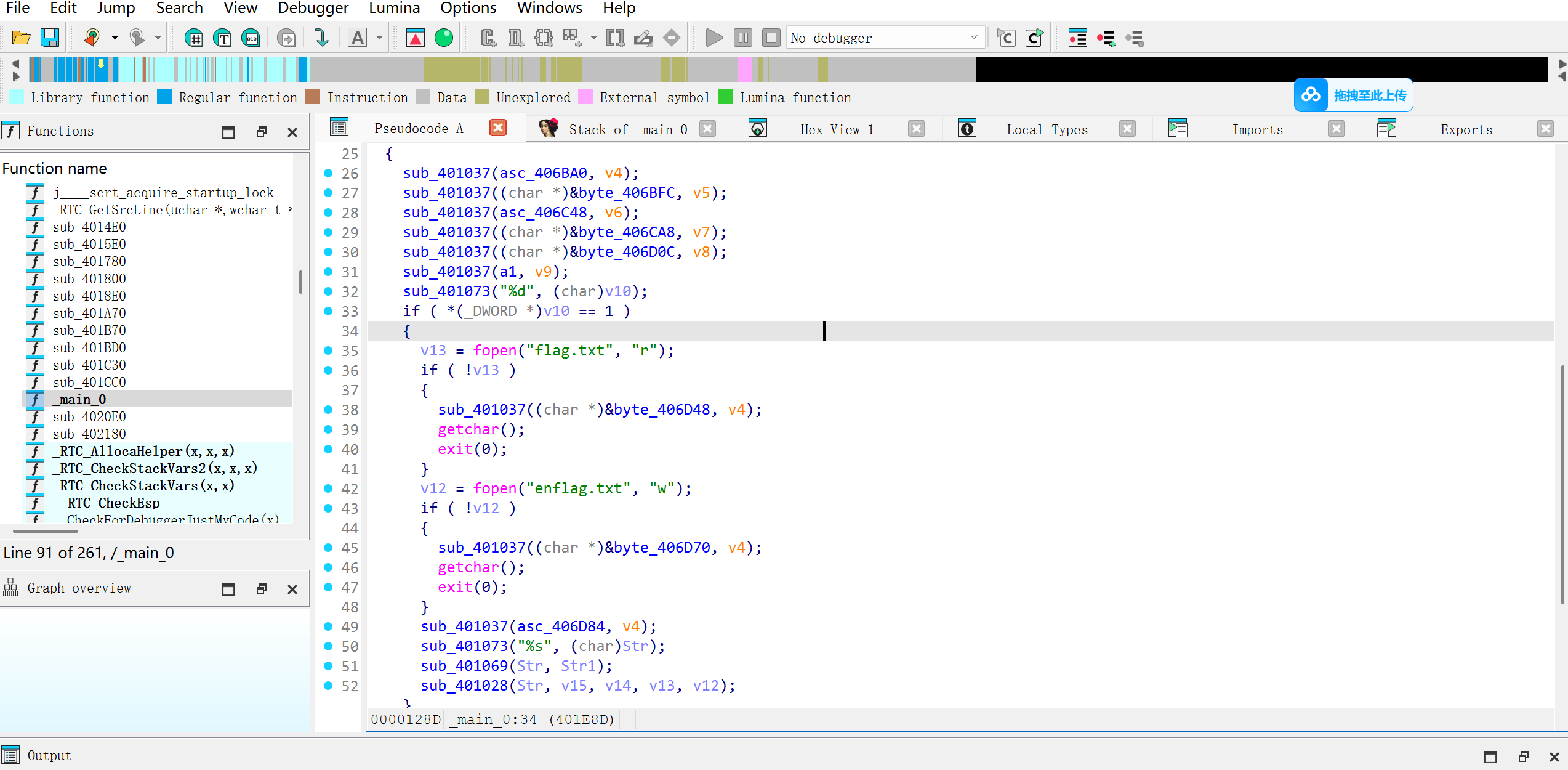Click the binary search 010 icon
Screen dimensions: 1568x770
pyautogui.click(x=251, y=38)
